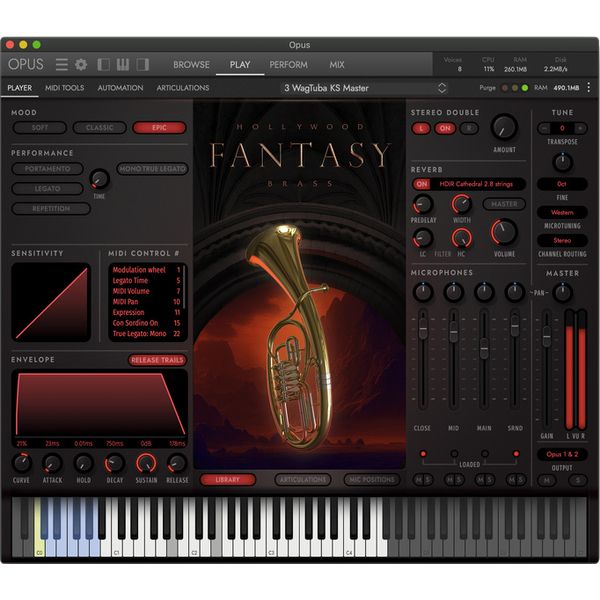Decrease transpose with the minus button
The image size is (600, 600).
(x=545, y=128)
